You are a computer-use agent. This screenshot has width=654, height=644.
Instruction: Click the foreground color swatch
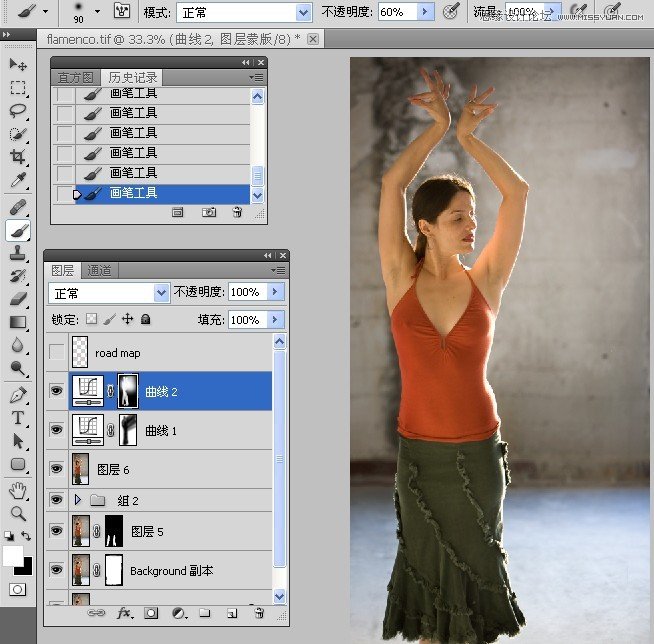coord(13,556)
